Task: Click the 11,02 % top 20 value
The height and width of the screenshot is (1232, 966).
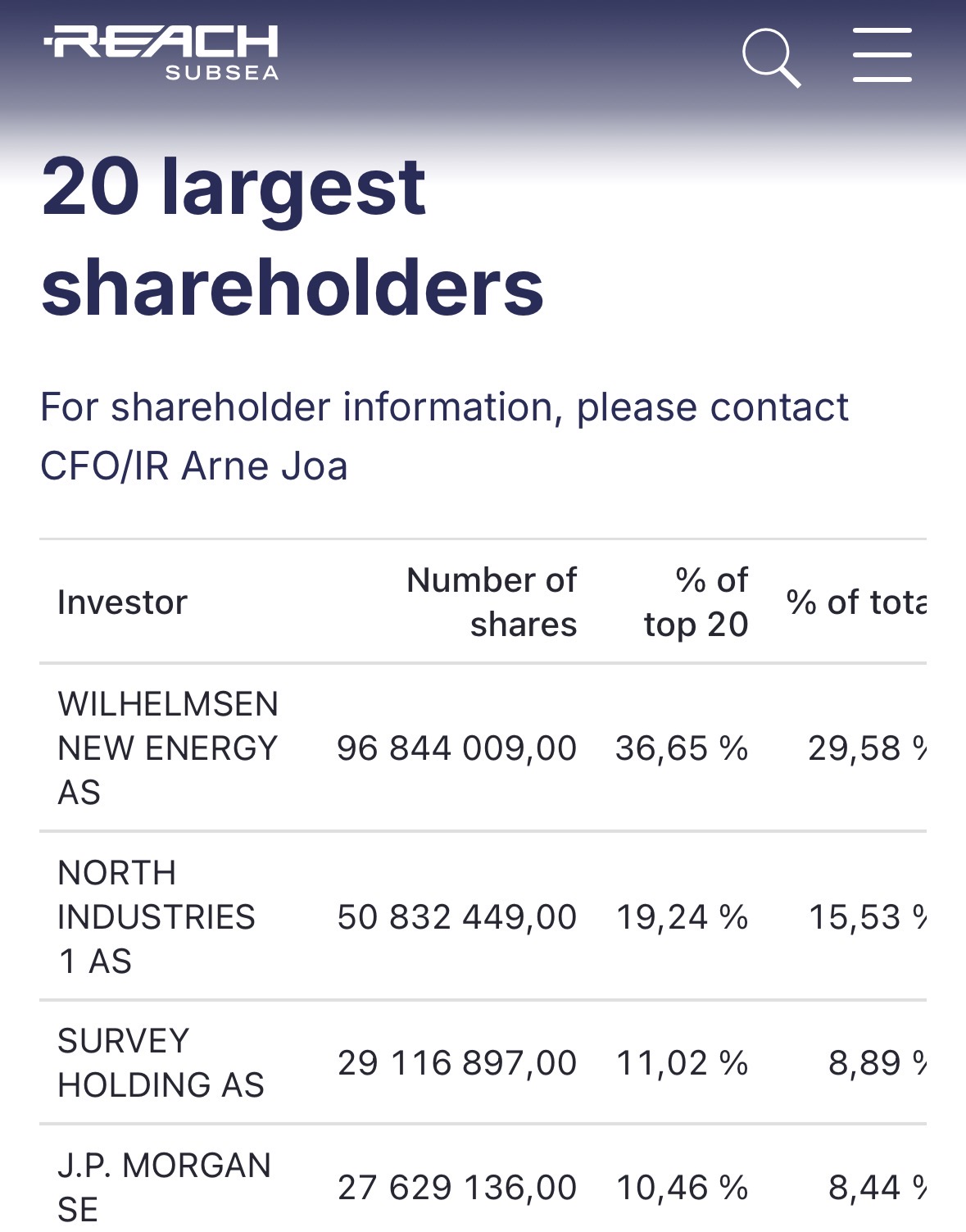Action: tap(682, 1063)
